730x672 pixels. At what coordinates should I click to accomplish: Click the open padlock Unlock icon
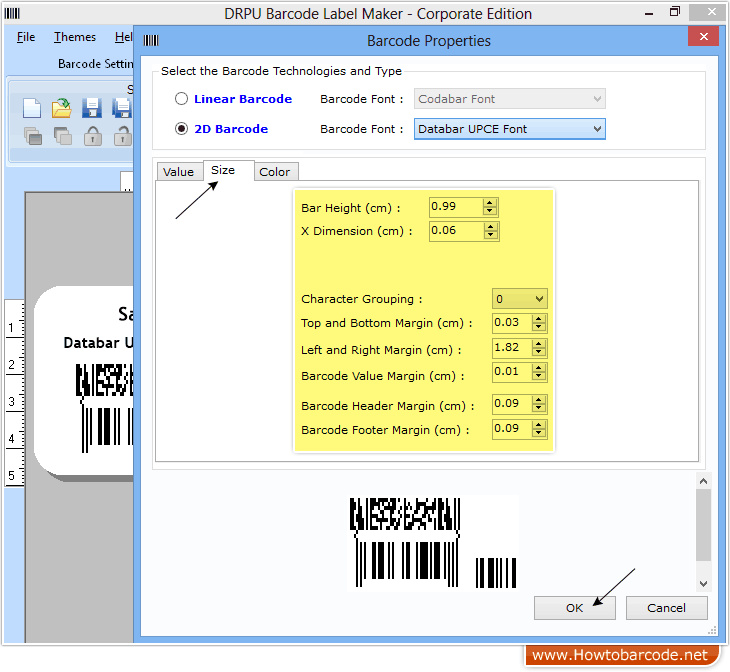click(123, 136)
